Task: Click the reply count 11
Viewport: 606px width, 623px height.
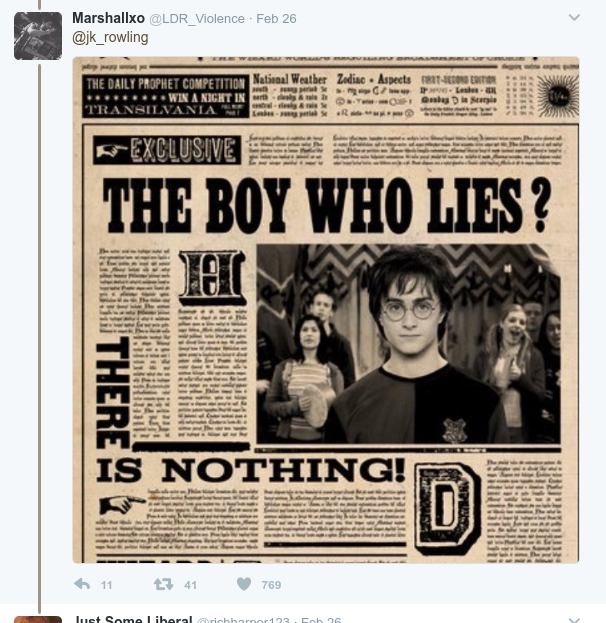Action: pyautogui.click(x=106, y=585)
